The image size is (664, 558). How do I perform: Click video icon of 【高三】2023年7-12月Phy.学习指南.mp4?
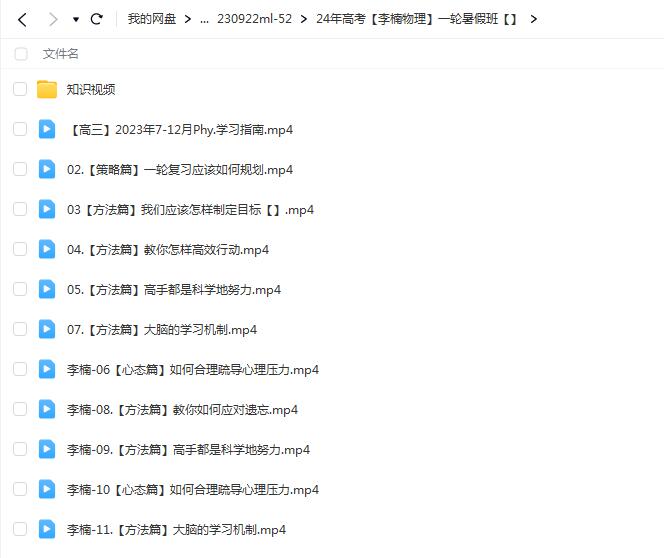[x=47, y=129]
